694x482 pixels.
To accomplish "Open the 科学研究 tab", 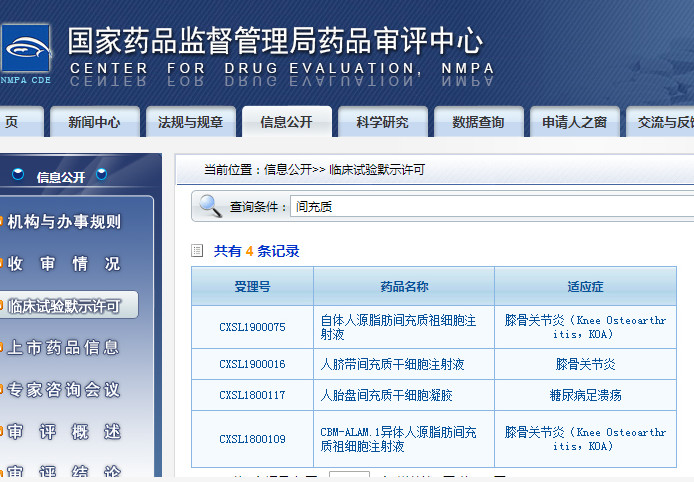I will tap(382, 122).
